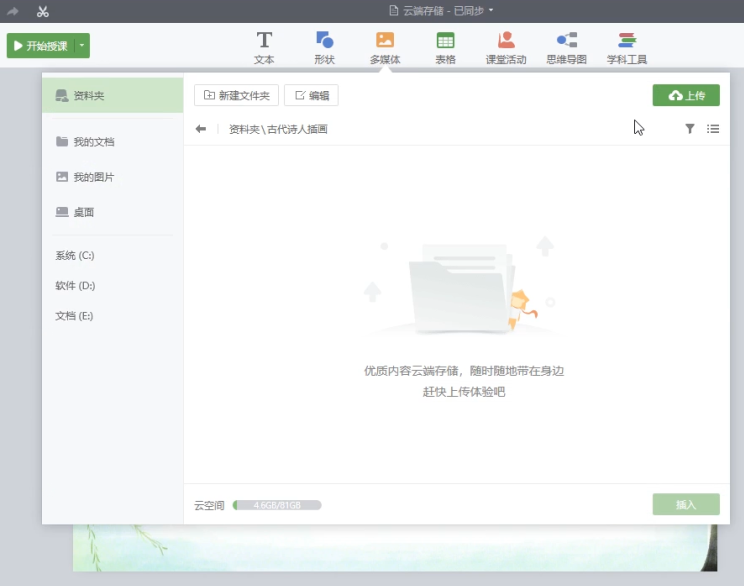Open the 文本 text tool
Image resolution: width=744 pixels, height=586 pixels.
[x=264, y=47]
